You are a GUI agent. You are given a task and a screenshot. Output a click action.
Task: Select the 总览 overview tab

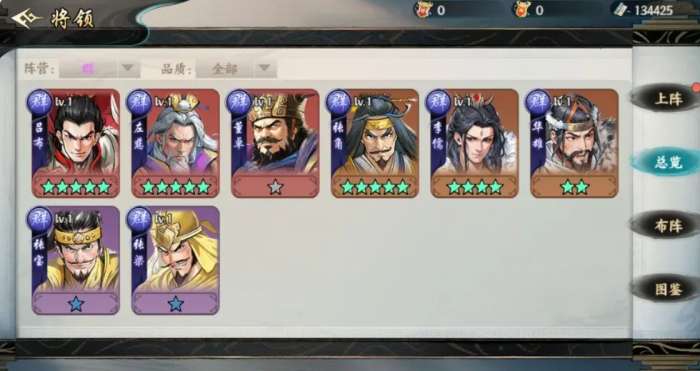click(665, 162)
